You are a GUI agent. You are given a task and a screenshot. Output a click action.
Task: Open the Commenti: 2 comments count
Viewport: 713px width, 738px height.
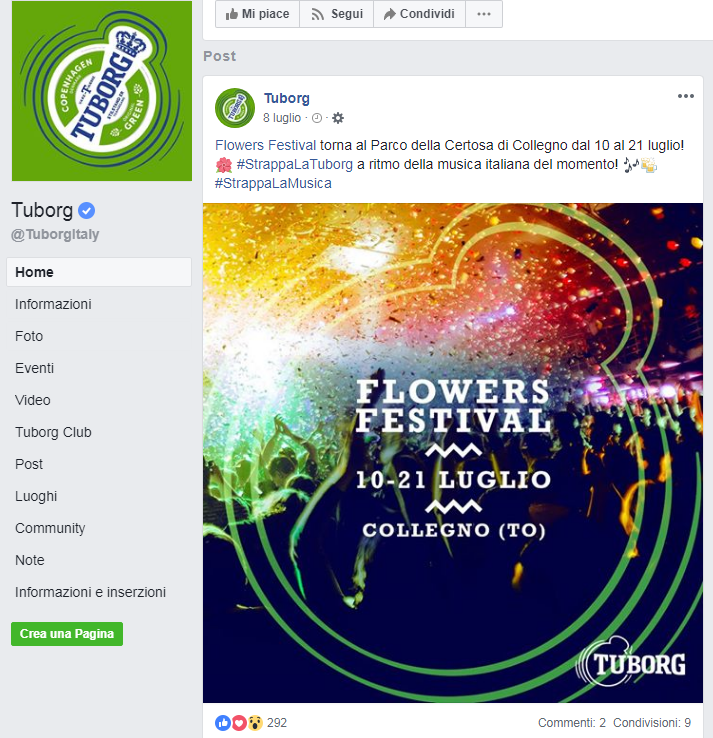pos(572,722)
